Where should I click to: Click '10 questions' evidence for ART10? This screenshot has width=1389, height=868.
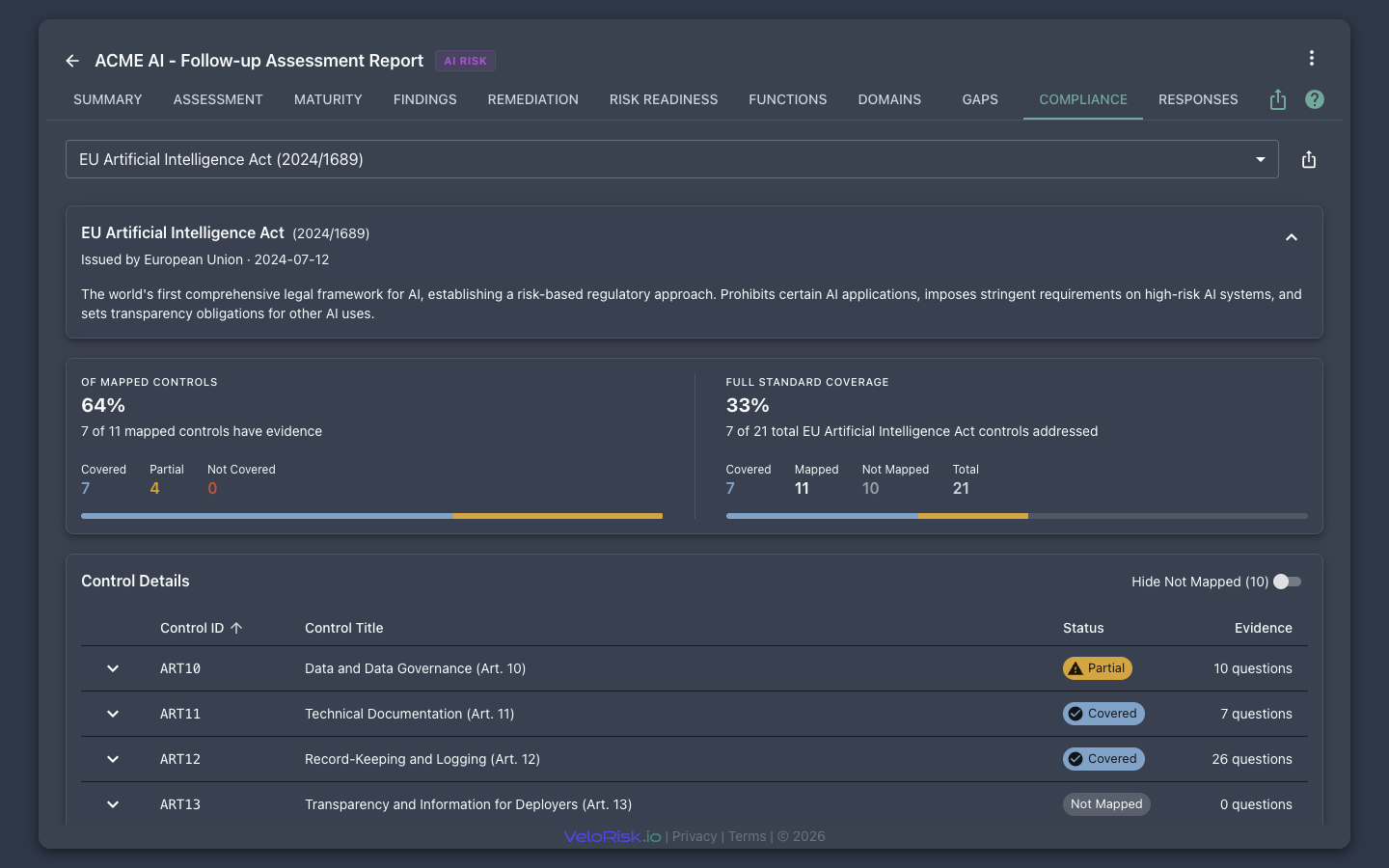(1253, 668)
